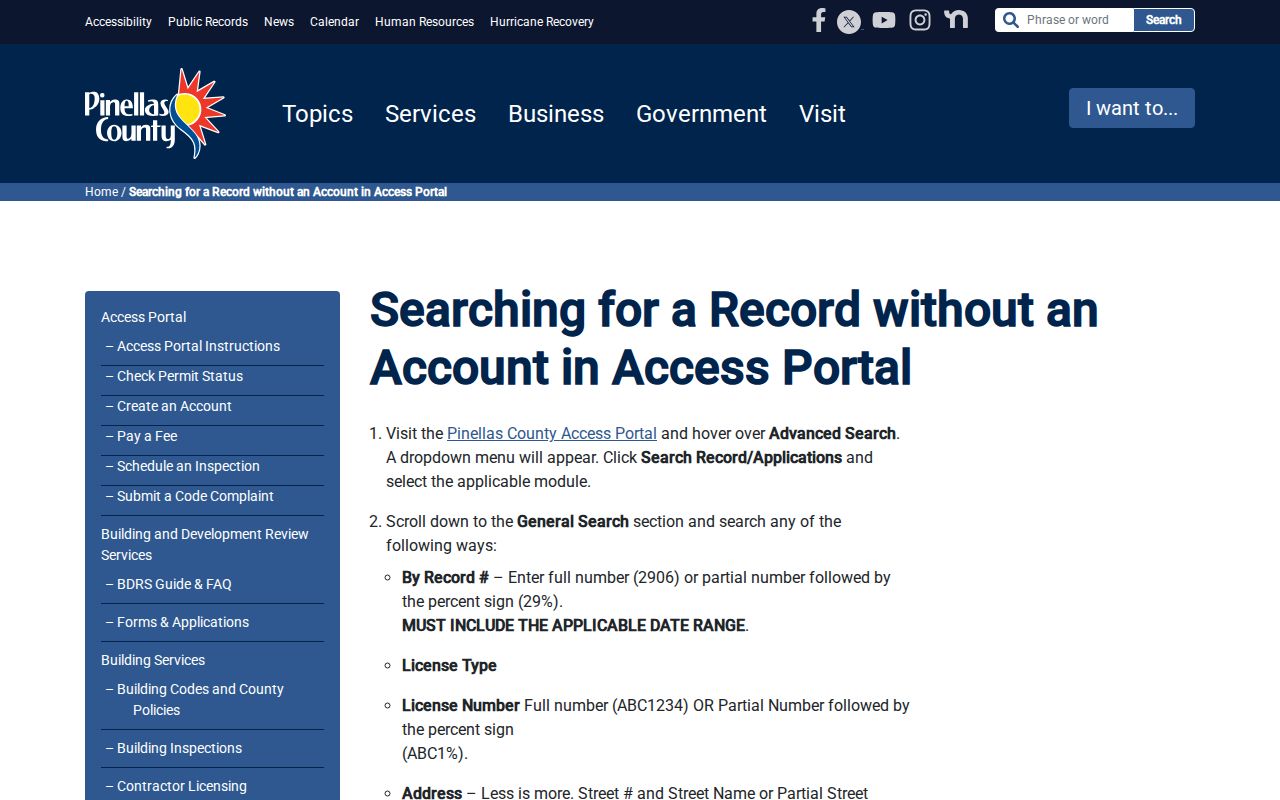
Task: Follow the Pinellas County Access Portal link
Action: (x=552, y=434)
